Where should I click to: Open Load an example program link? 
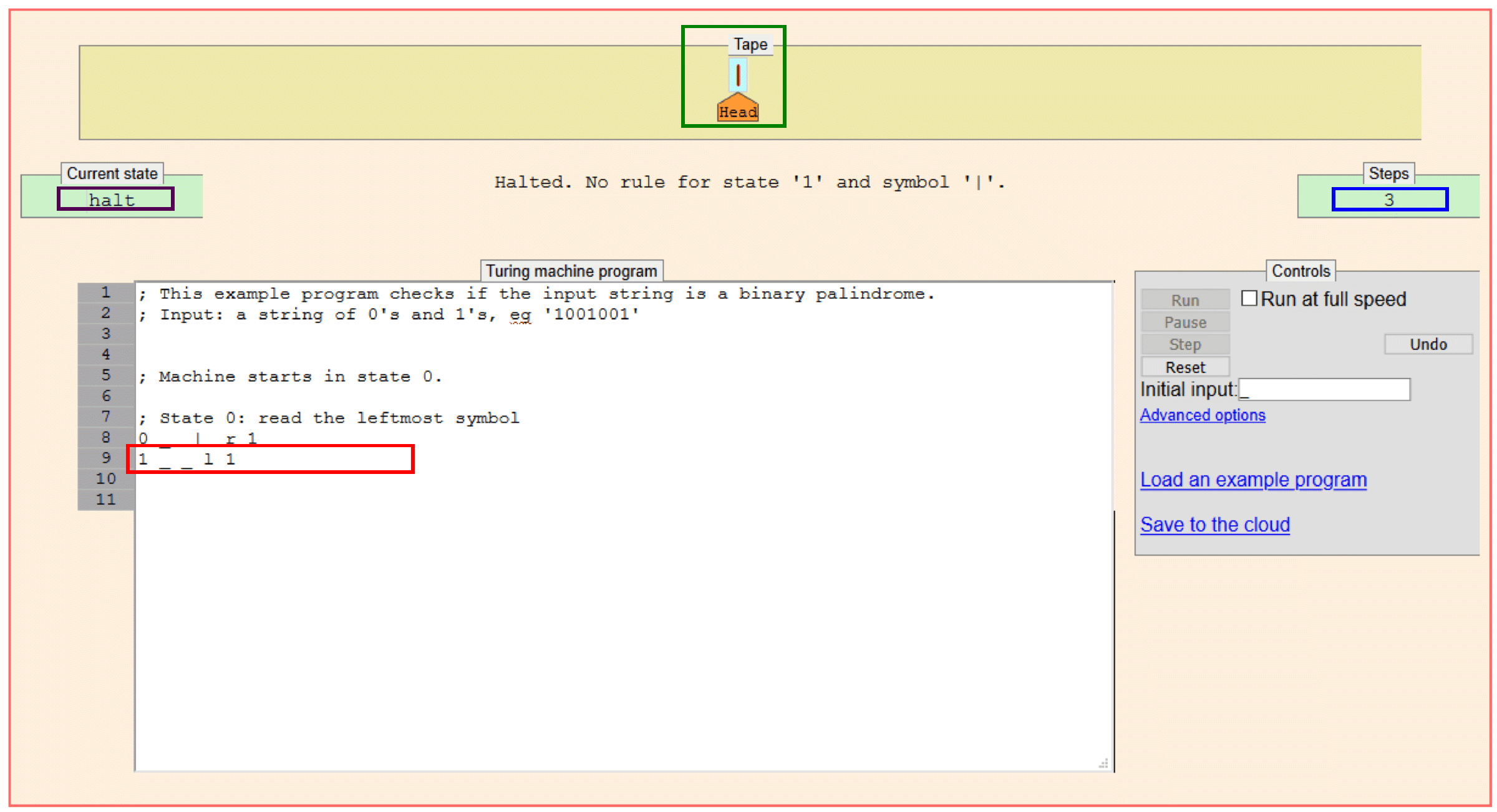(x=1253, y=480)
